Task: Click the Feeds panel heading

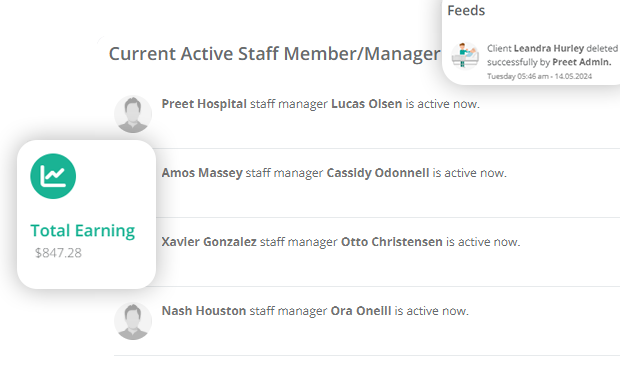Action: pos(466,10)
